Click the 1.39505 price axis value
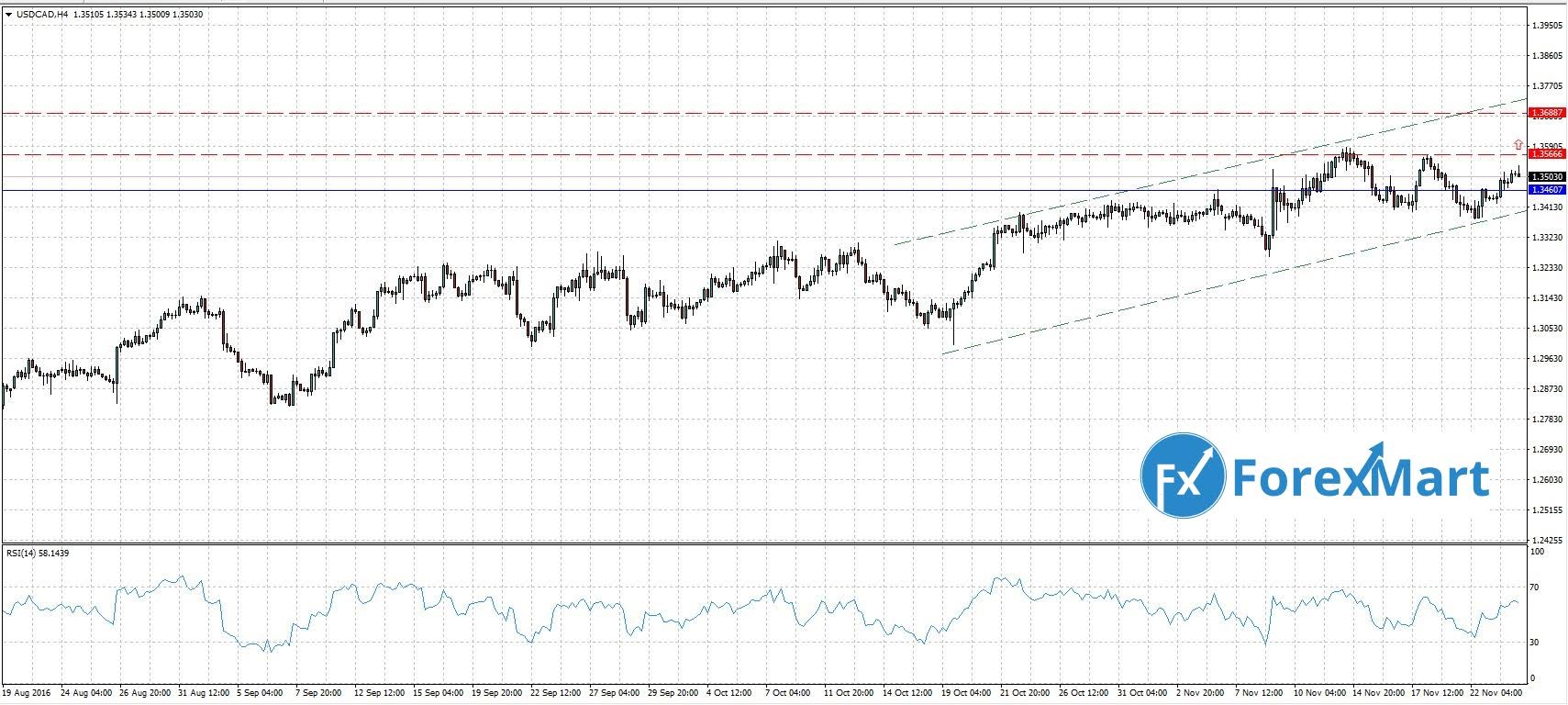Image resolution: width=1568 pixels, height=705 pixels. coord(1547,26)
